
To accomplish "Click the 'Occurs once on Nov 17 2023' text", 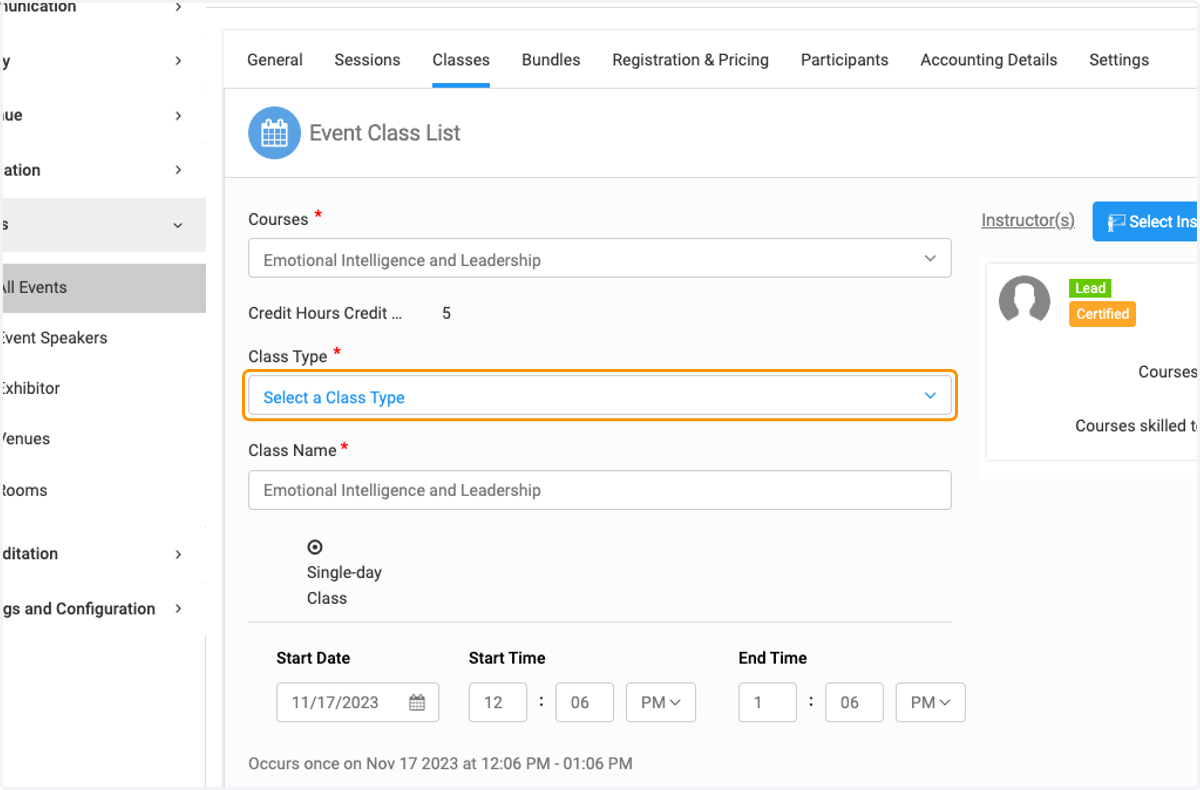I will [x=440, y=763].
